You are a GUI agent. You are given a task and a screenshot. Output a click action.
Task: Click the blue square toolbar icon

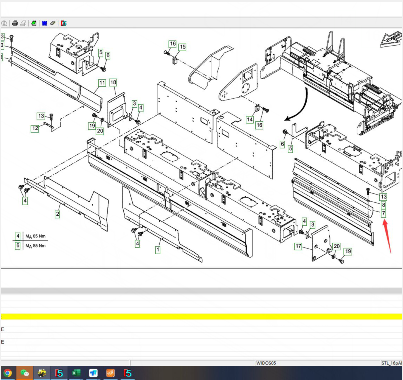point(44,23)
